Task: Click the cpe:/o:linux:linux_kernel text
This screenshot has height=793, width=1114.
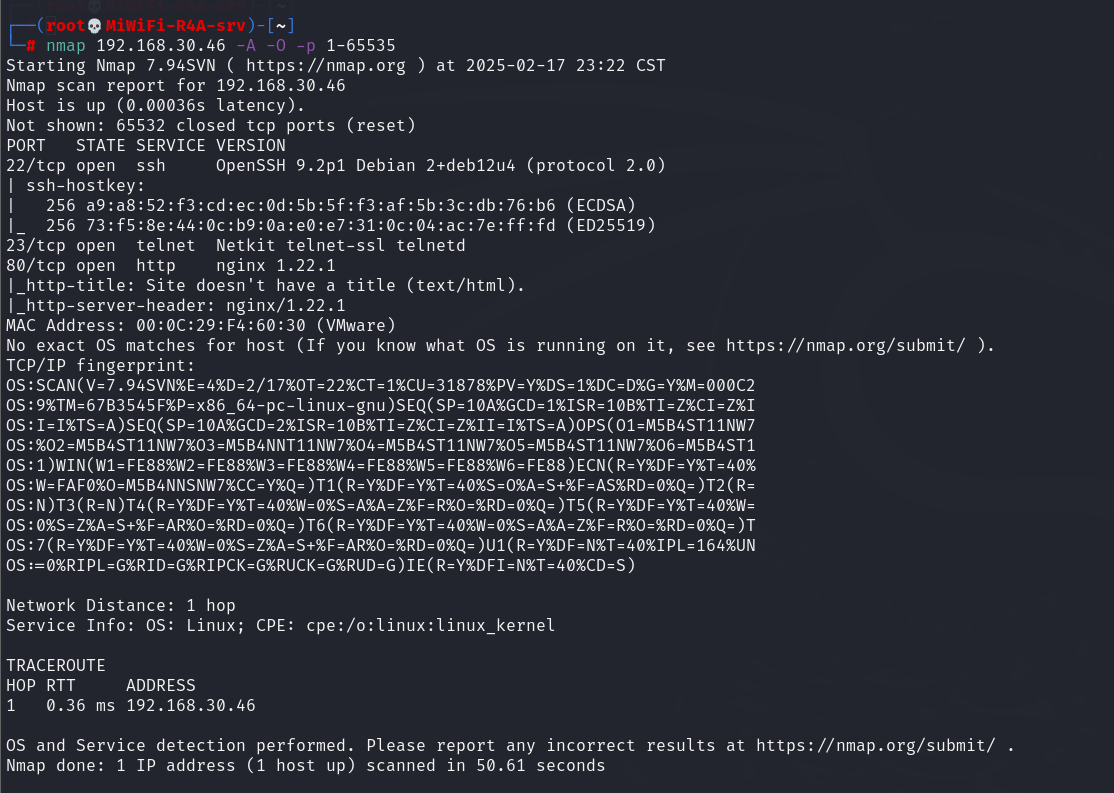Action: coord(431,625)
